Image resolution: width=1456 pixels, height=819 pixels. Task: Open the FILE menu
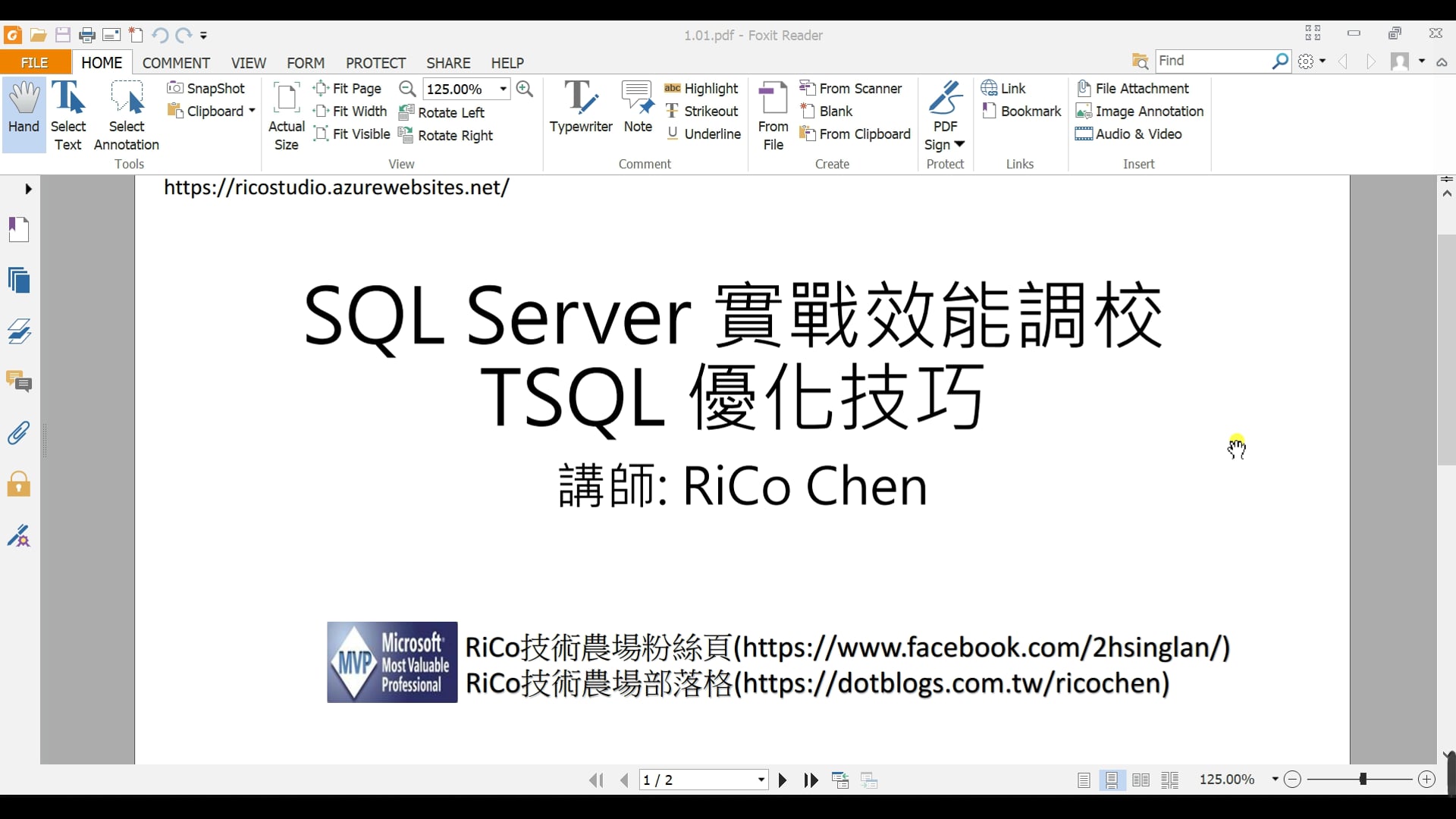point(35,62)
